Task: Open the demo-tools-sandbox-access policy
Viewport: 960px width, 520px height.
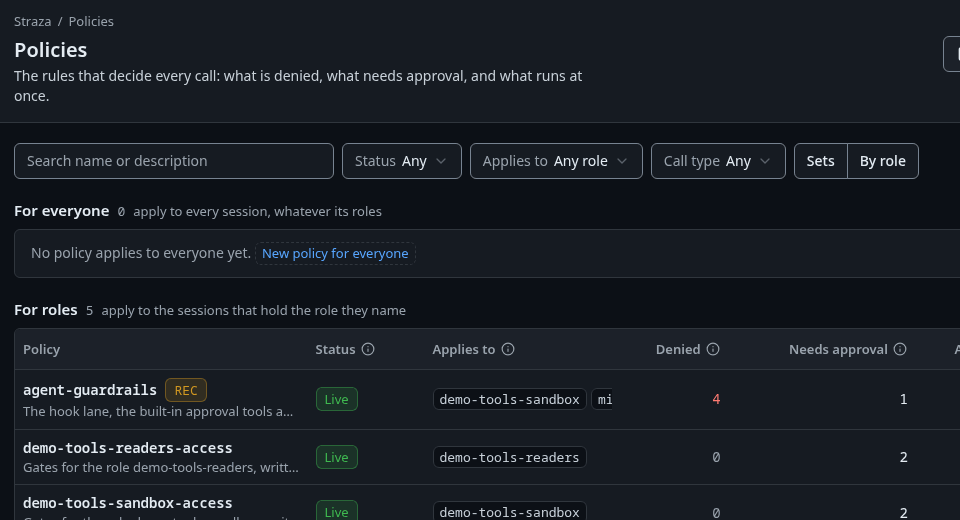Action: point(128,503)
